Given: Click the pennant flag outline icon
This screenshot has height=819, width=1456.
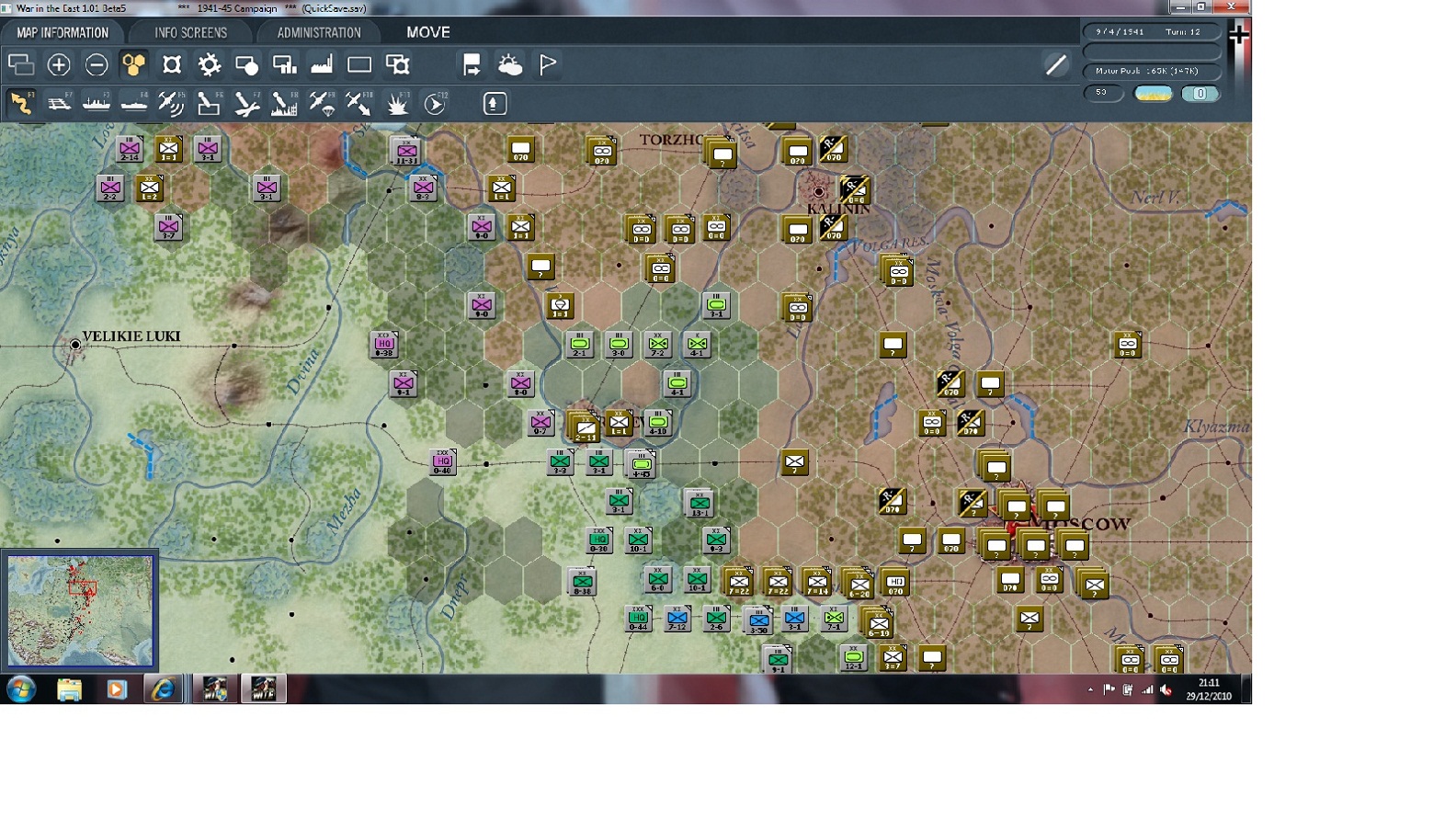Looking at the screenshot, I should pos(548,64).
